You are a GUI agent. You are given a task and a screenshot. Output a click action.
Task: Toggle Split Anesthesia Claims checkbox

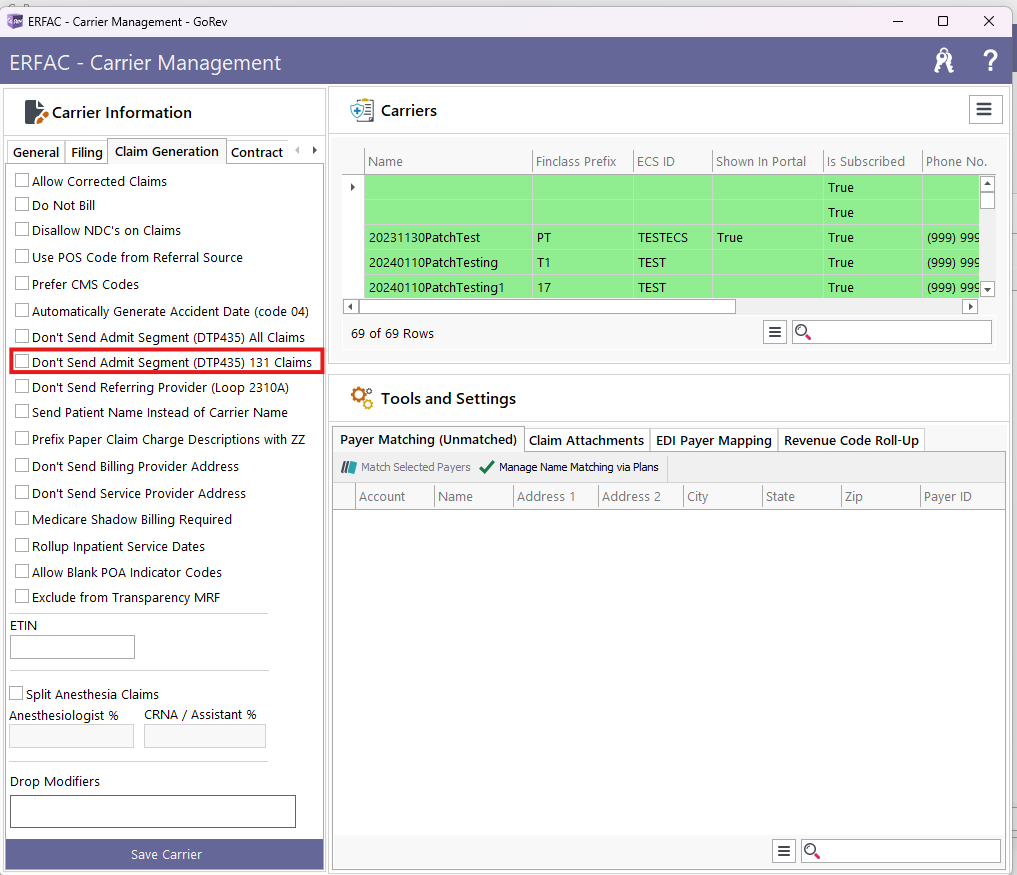[x=16, y=694]
